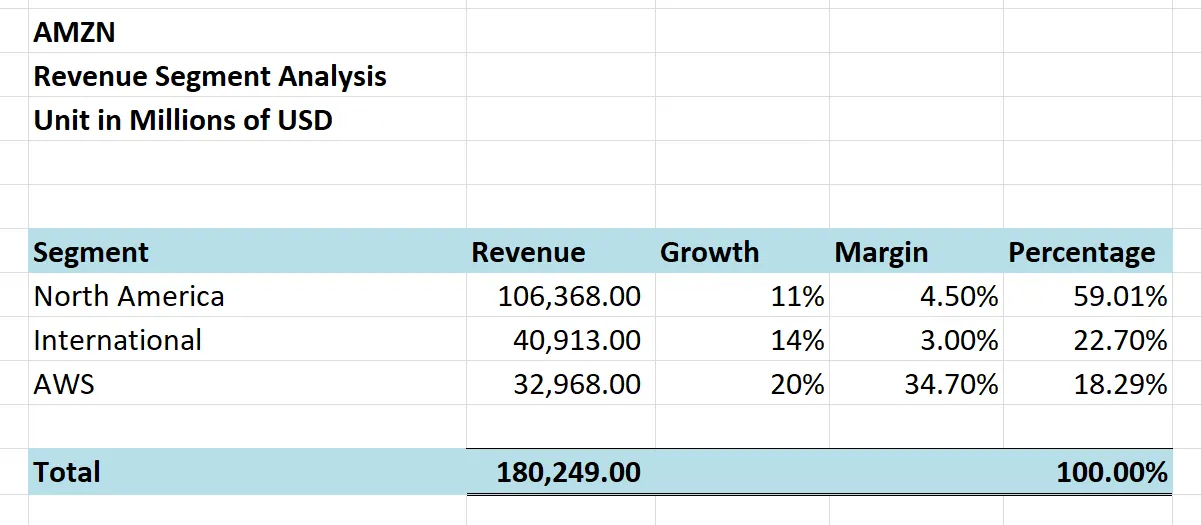Screen dimensions: 1201x525
Task: Select the Revenue Segment Analysis cell
Action: pyautogui.click(x=247, y=75)
